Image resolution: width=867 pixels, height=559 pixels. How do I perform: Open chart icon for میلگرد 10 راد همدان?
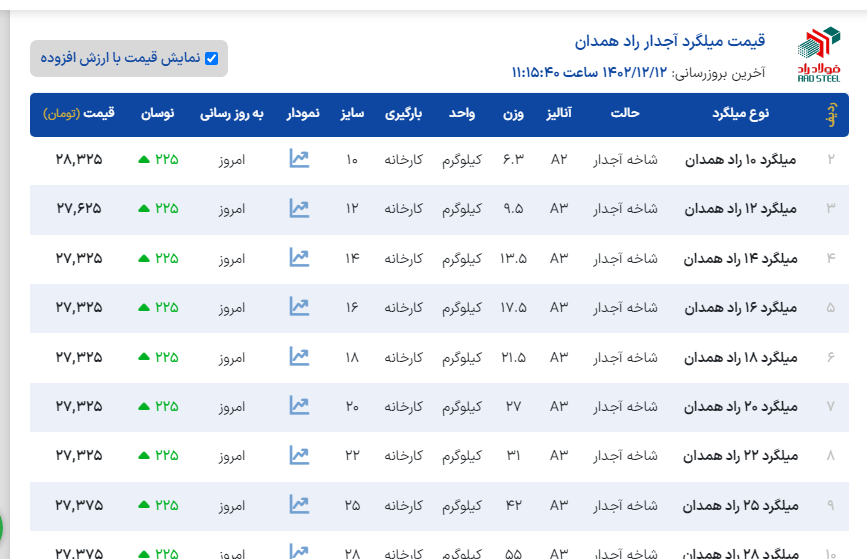coord(299,159)
